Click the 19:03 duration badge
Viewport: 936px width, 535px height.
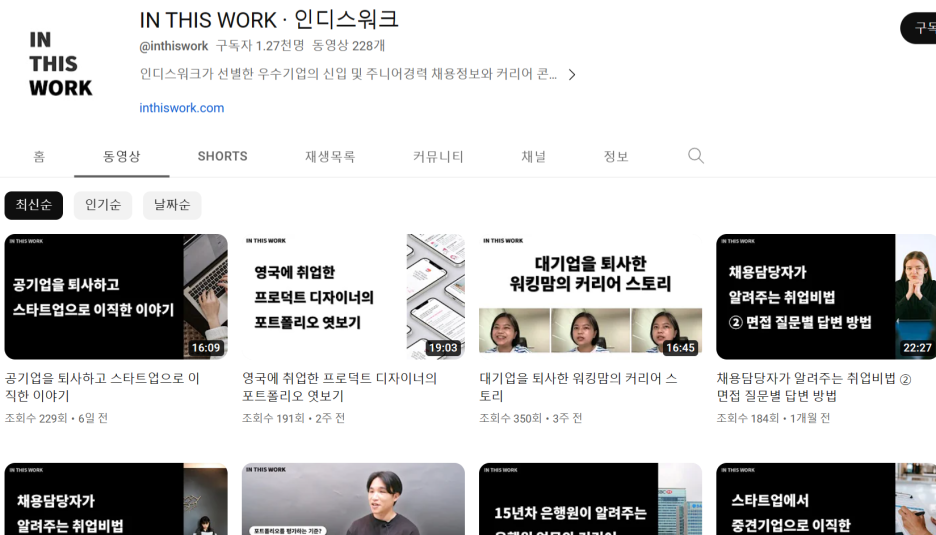[x=443, y=348]
